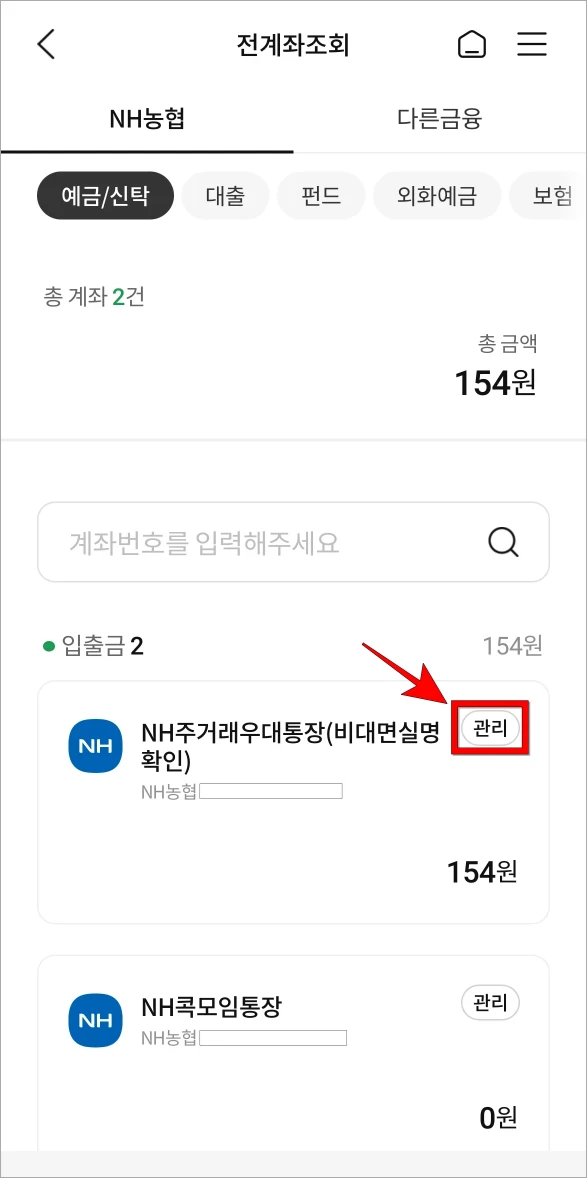Click the green dot beside 입출금
The width and height of the screenshot is (587, 1178).
(x=42, y=646)
